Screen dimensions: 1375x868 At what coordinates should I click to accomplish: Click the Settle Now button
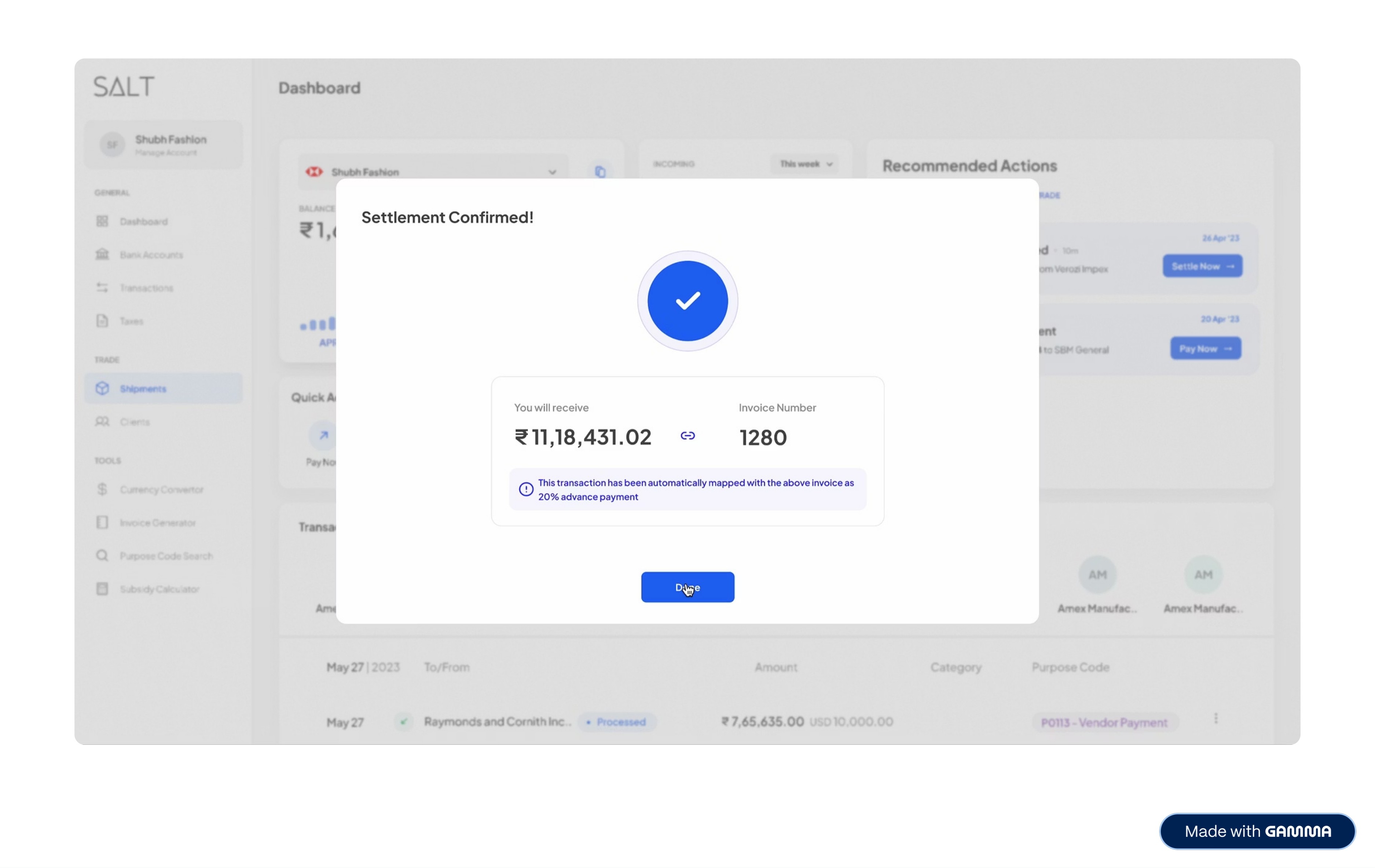(x=1203, y=266)
